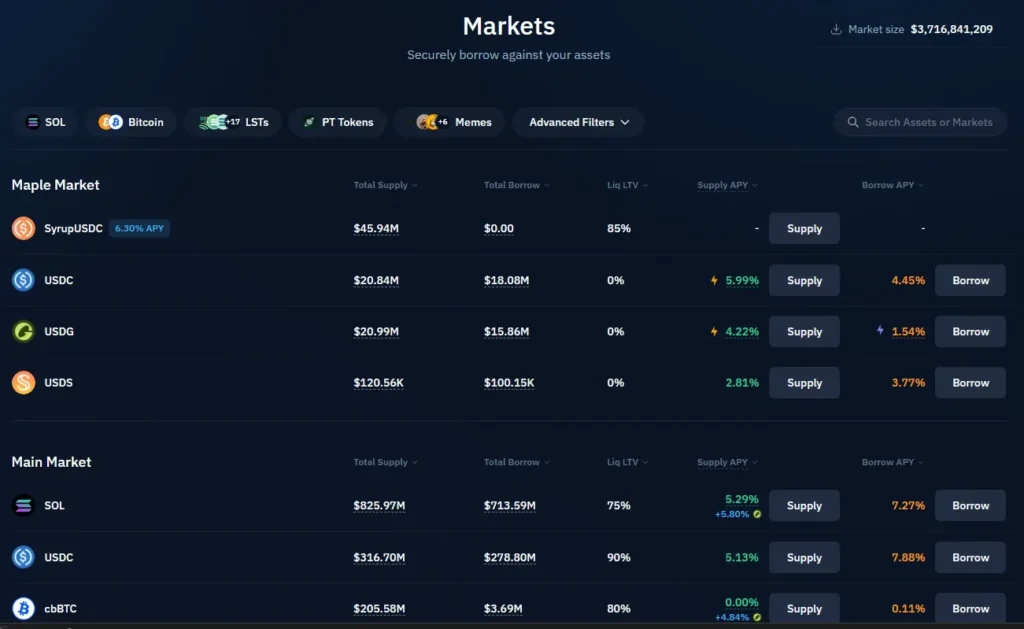
Task: Borrow USDC in Maple Market
Action: [970, 280]
